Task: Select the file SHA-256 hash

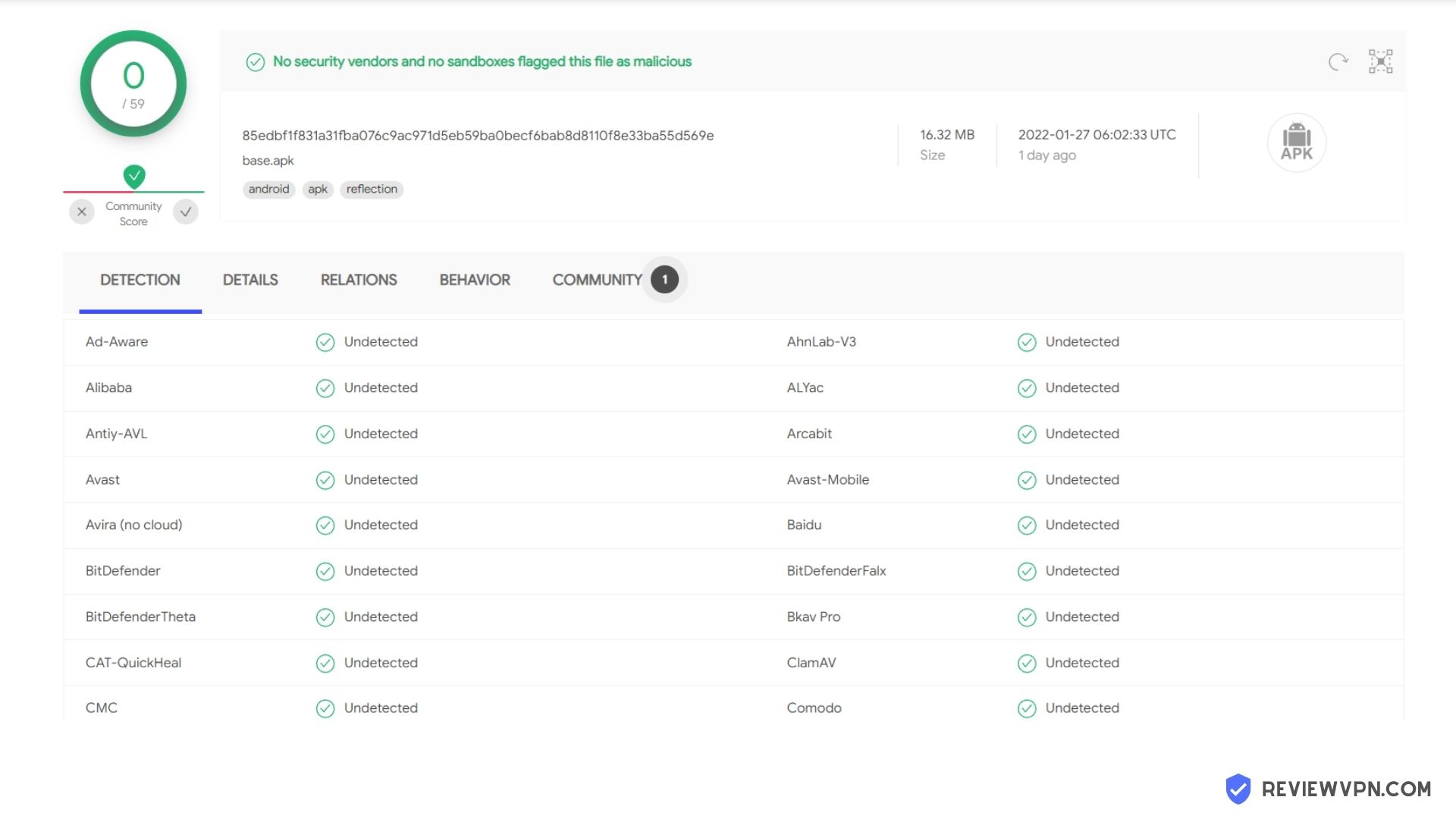Action: pyautogui.click(x=478, y=136)
